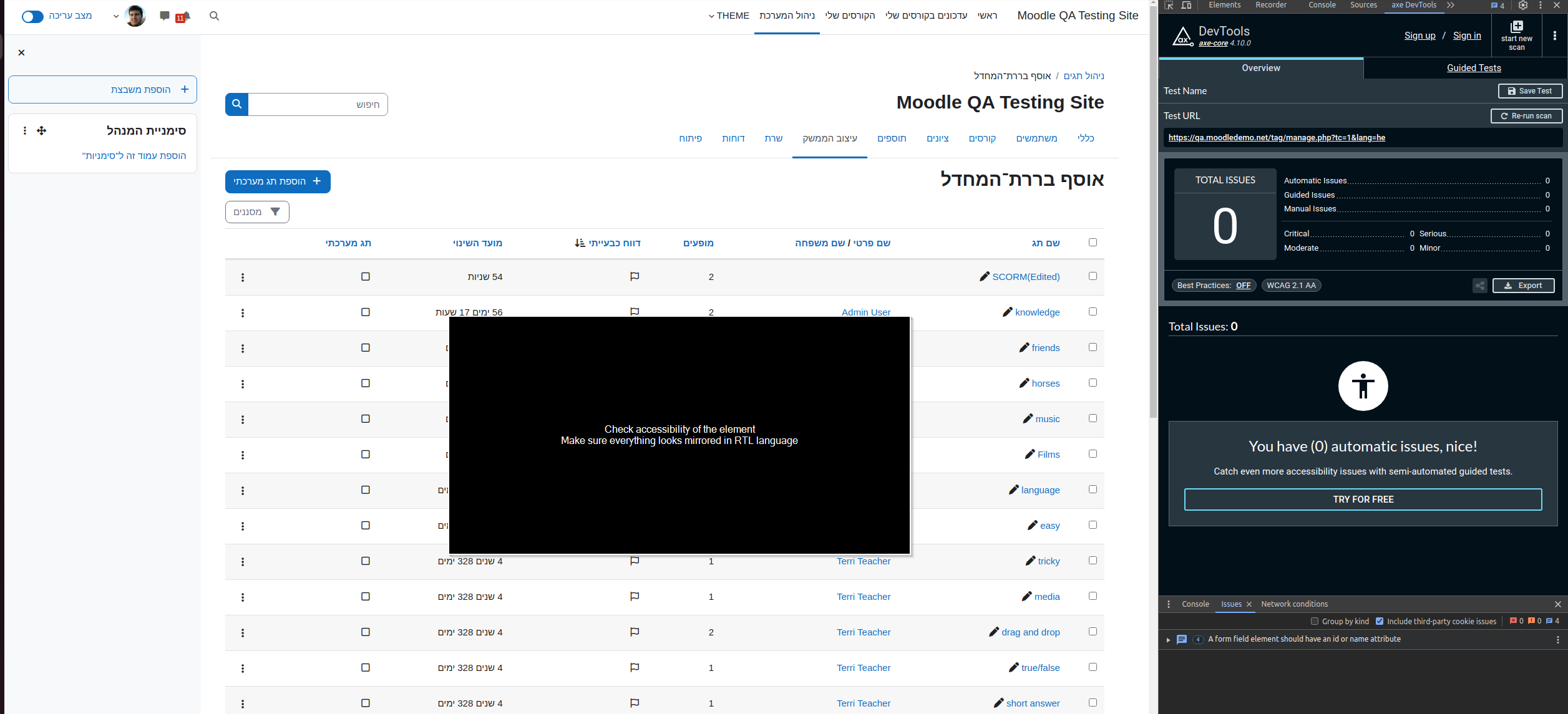The width and height of the screenshot is (1568, 714).
Task: Click the Export button
Action: click(1523, 286)
